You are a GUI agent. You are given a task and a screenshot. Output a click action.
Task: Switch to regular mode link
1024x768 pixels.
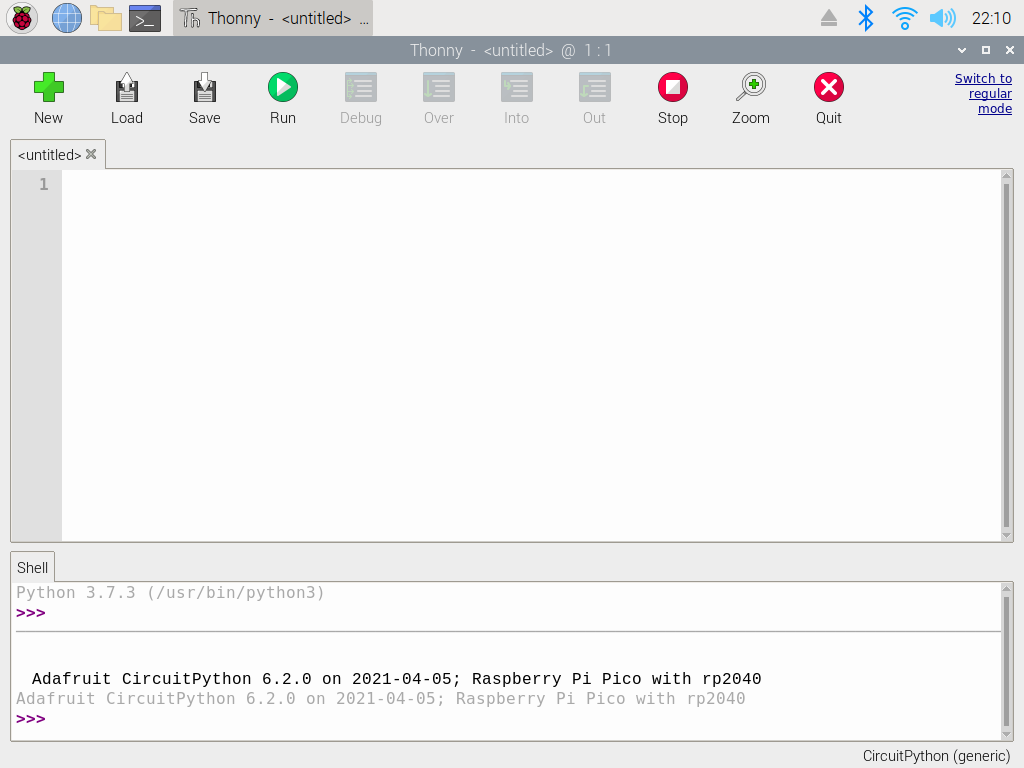pyautogui.click(x=984, y=93)
